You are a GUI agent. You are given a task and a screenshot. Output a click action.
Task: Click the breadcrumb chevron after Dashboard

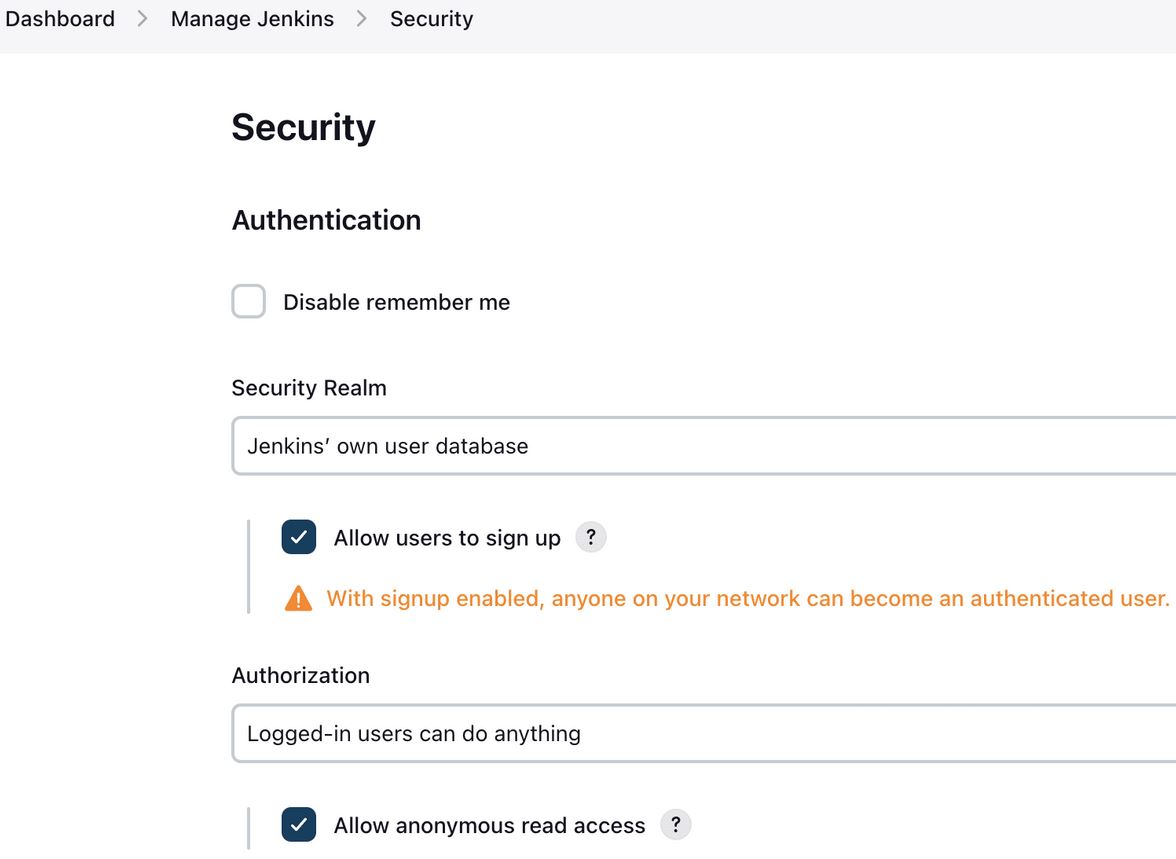pyautogui.click(x=143, y=19)
